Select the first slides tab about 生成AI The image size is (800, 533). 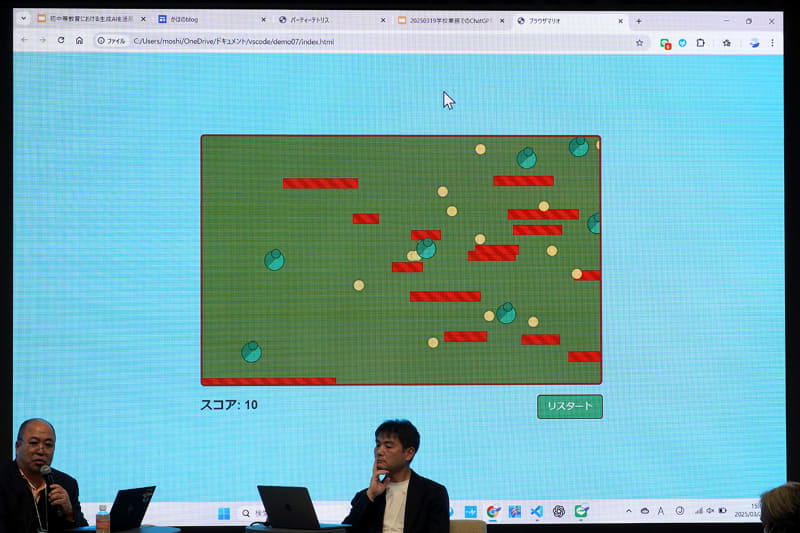(x=91, y=19)
